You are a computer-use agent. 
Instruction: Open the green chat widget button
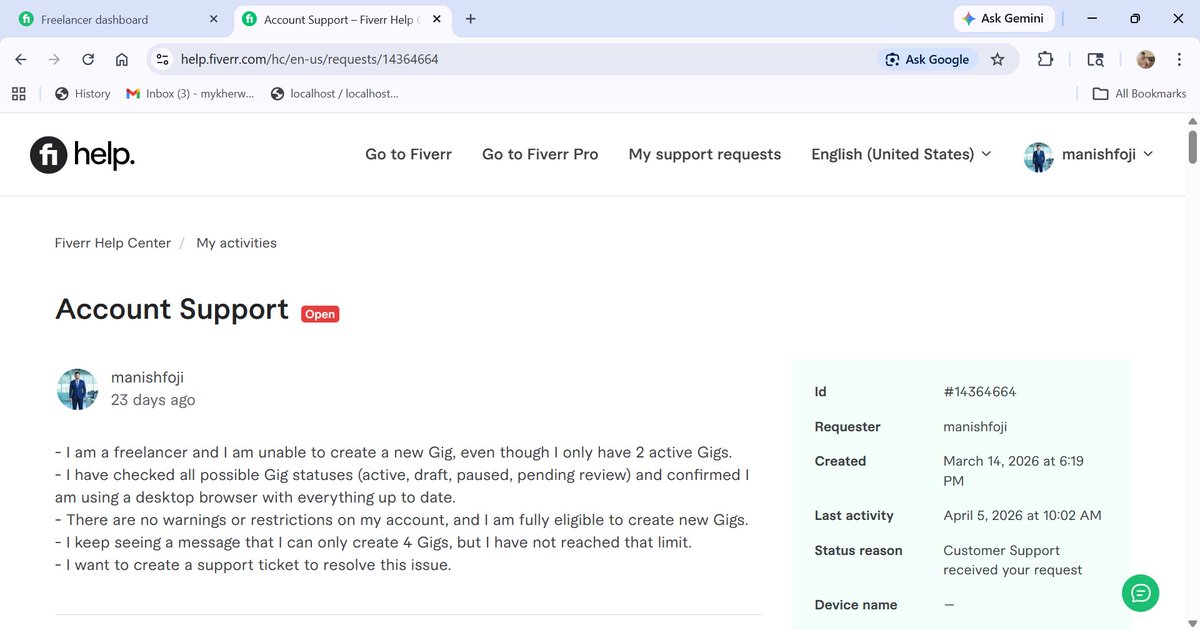click(x=1140, y=593)
